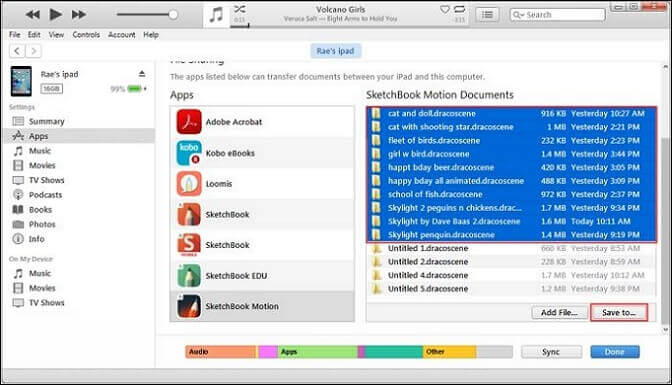The image size is (672, 385).
Task: Skip ahead with the fast-forward button
Action: [x=78, y=15]
